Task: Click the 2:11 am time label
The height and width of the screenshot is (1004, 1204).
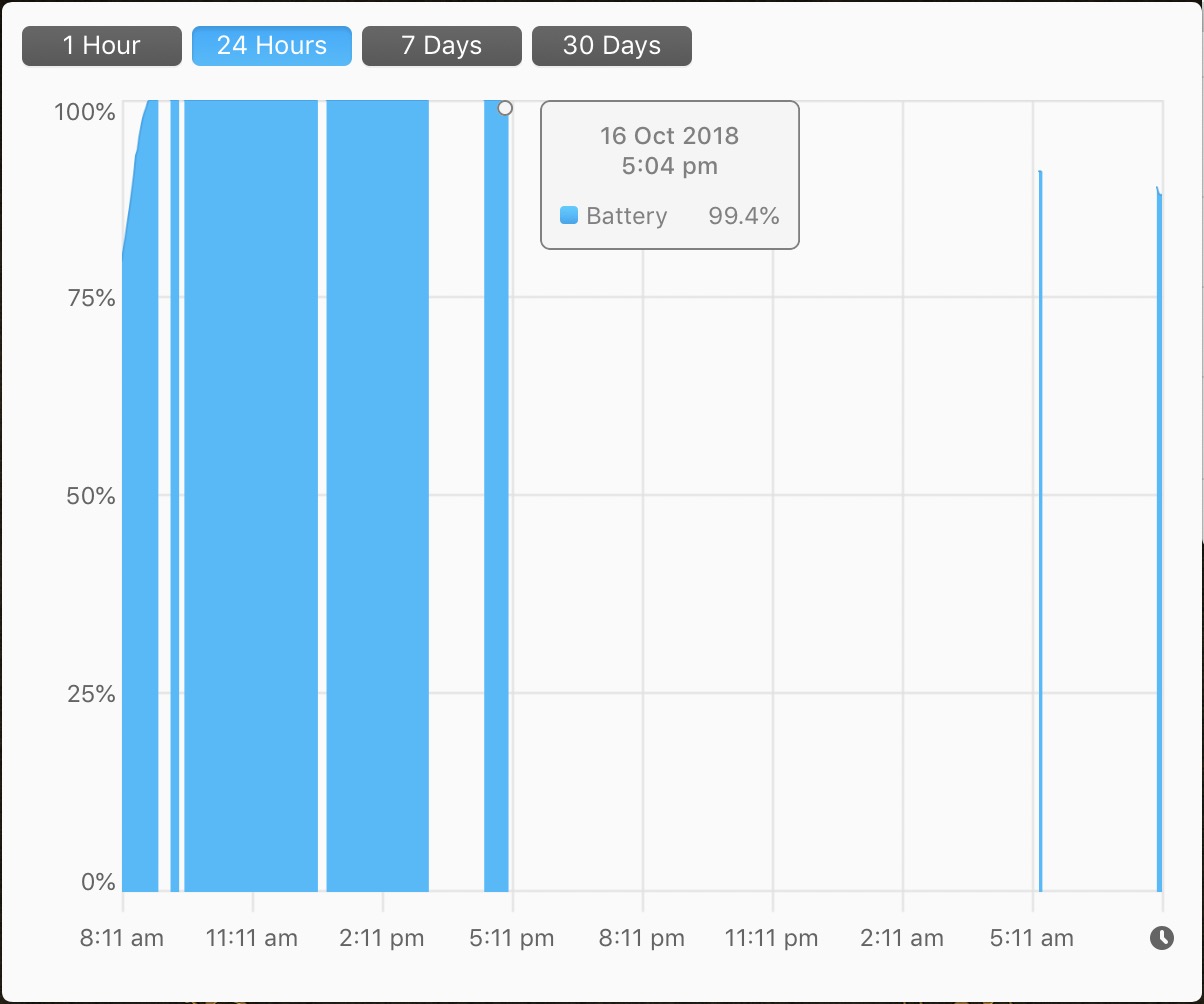Action: 902,938
